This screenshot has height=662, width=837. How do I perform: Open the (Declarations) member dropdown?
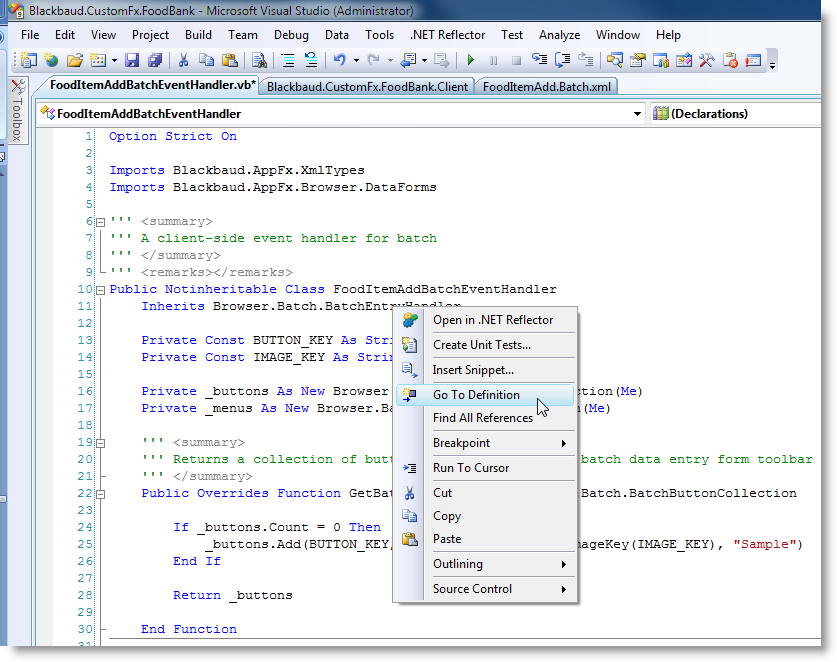coord(737,114)
